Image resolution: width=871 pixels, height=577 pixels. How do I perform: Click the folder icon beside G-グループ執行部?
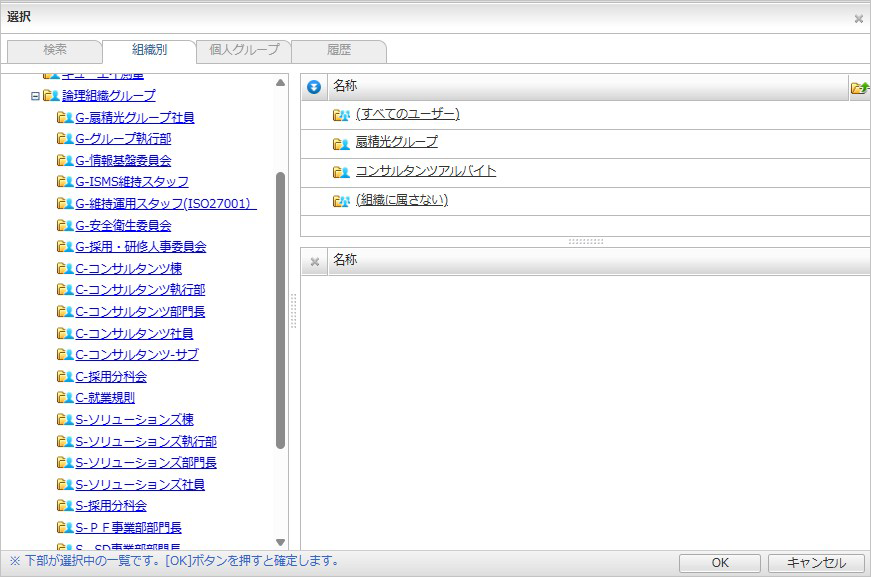click(x=65, y=139)
